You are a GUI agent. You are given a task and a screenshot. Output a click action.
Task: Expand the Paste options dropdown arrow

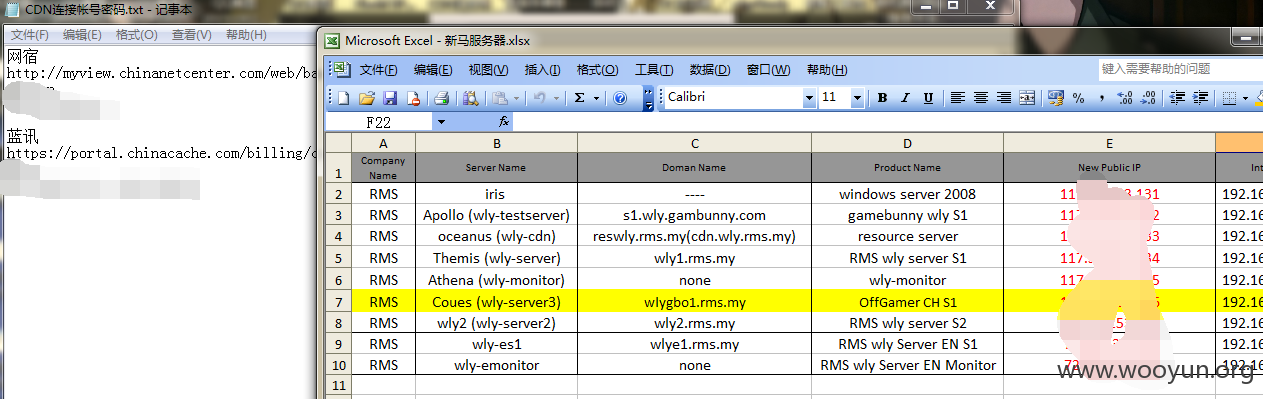[516, 98]
